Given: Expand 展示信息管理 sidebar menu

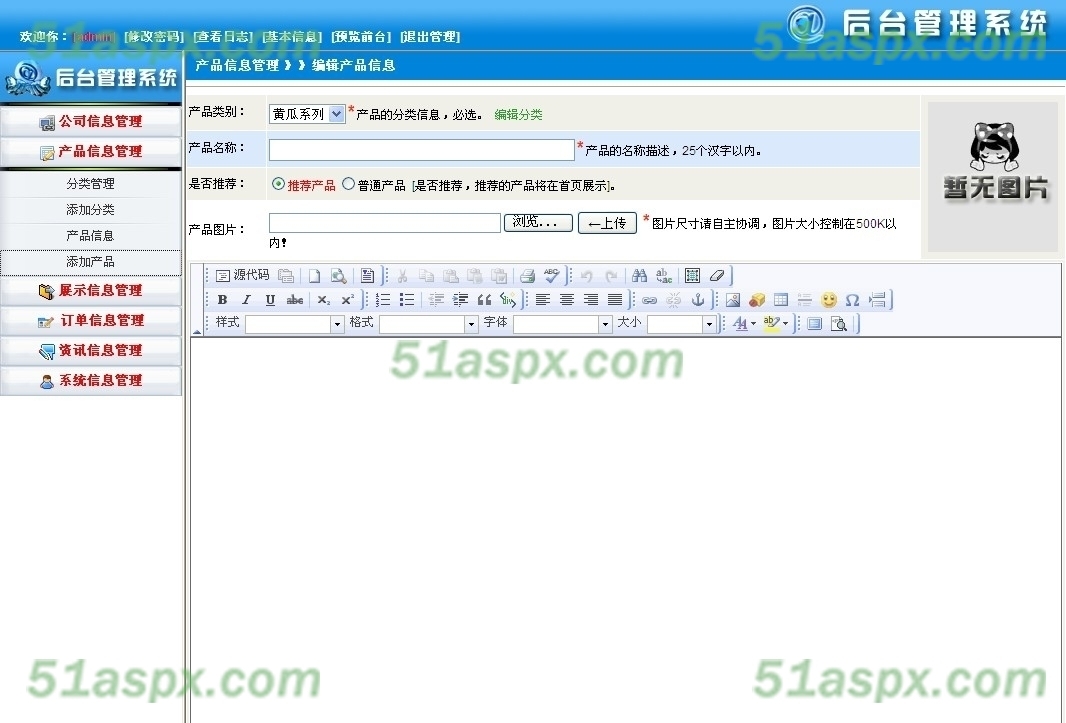Looking at the screenshot, I should 91,291.
